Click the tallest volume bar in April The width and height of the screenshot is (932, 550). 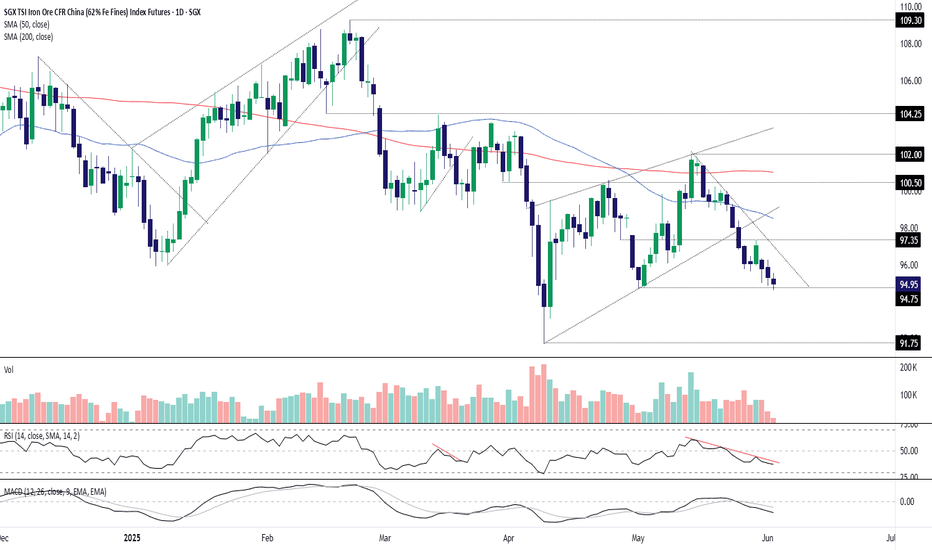point(544,393)
